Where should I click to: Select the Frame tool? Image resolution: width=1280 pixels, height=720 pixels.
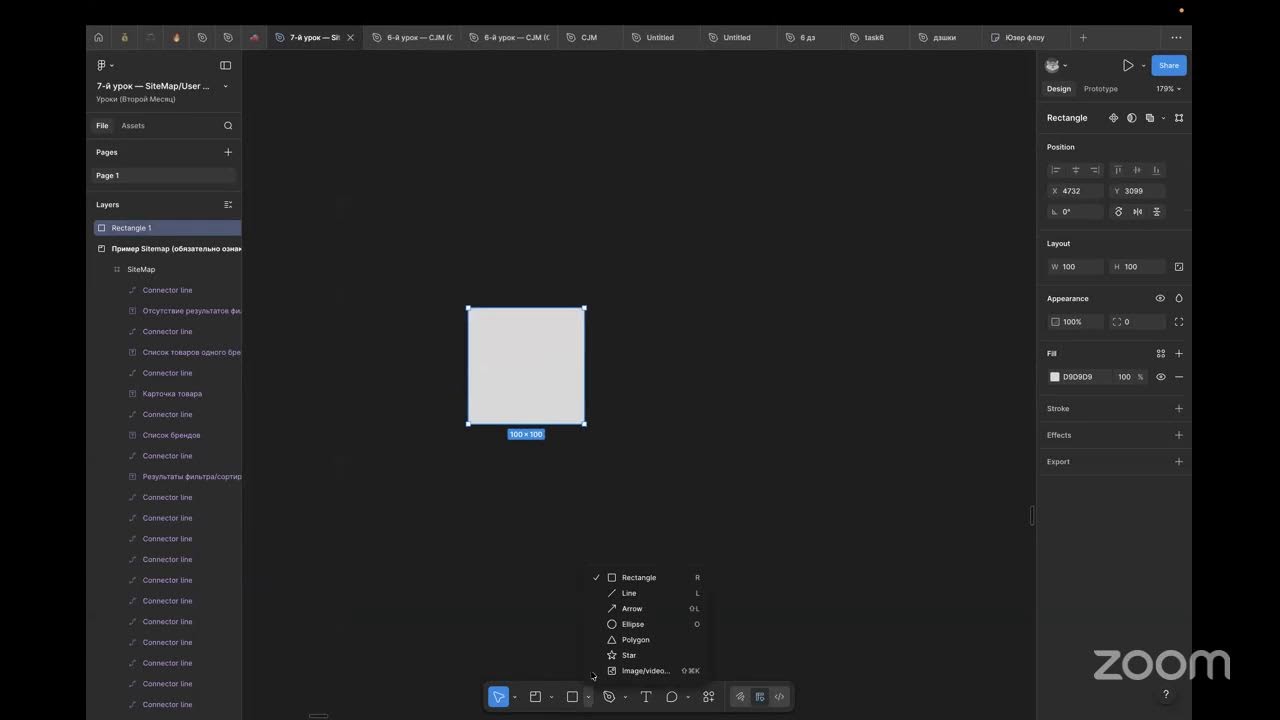click(535, 697)
